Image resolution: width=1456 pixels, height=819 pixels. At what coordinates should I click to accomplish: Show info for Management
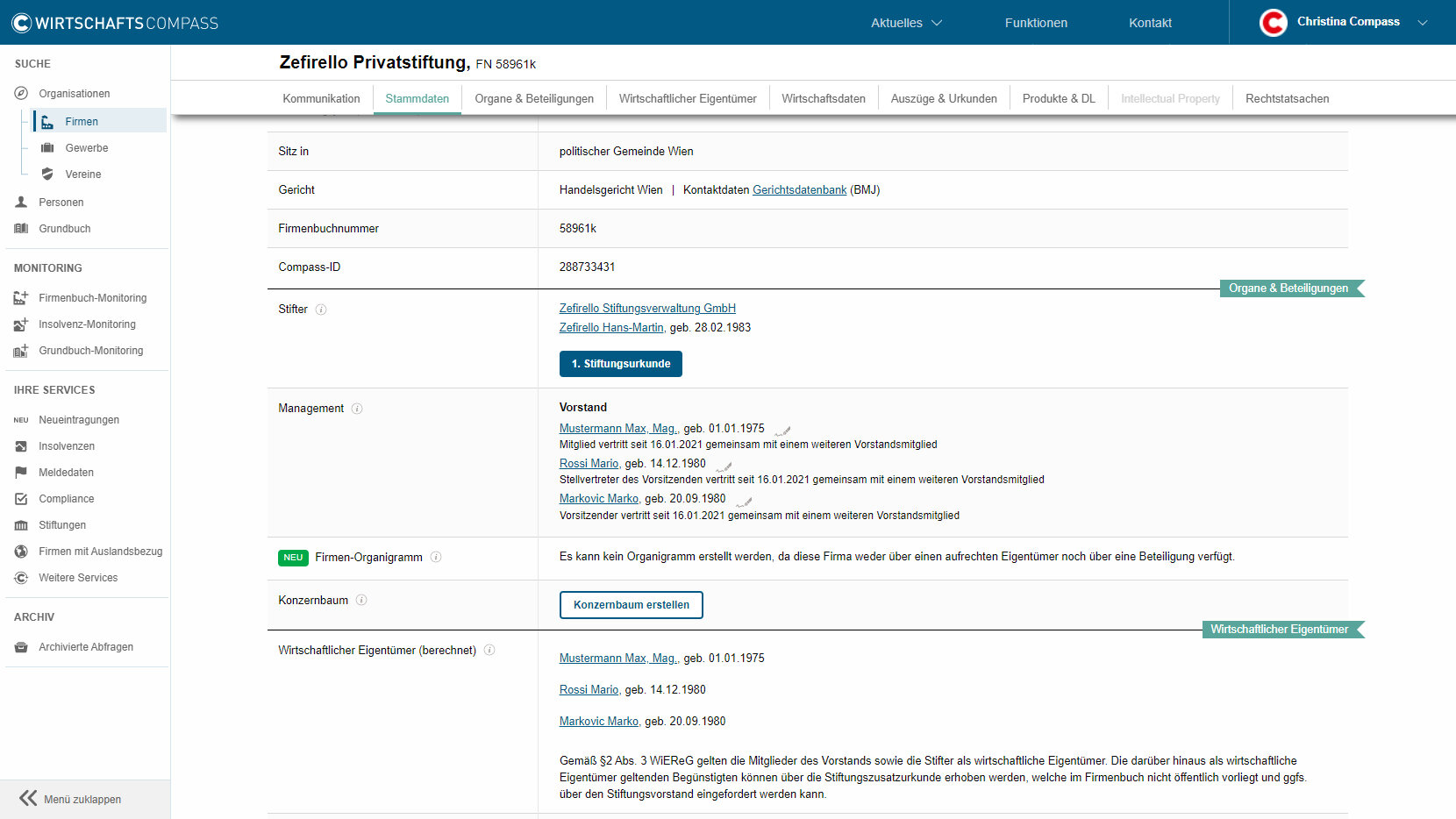(x=357, y=409)
